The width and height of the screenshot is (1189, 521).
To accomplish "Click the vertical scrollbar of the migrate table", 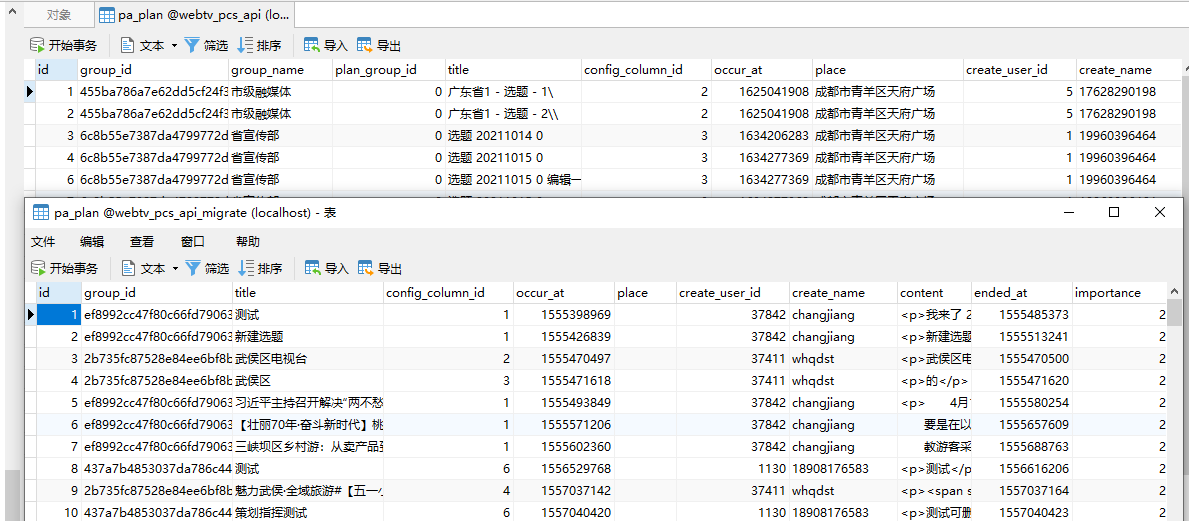I will click(1177, 400).
